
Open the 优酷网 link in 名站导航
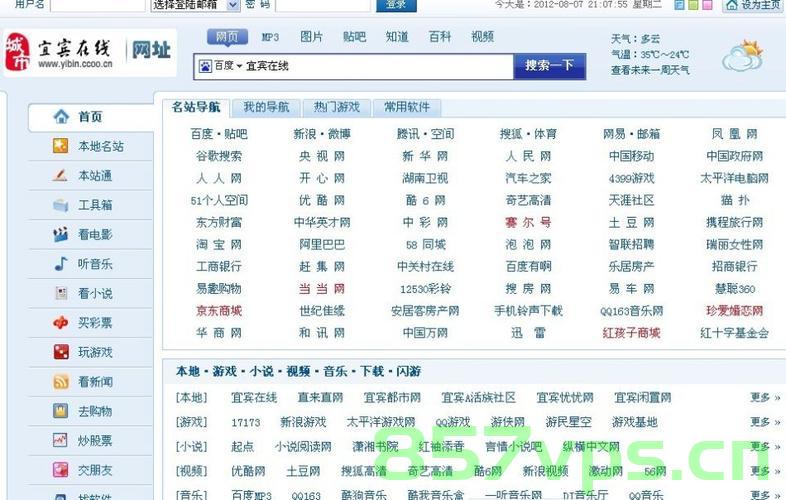click(322, 200)
